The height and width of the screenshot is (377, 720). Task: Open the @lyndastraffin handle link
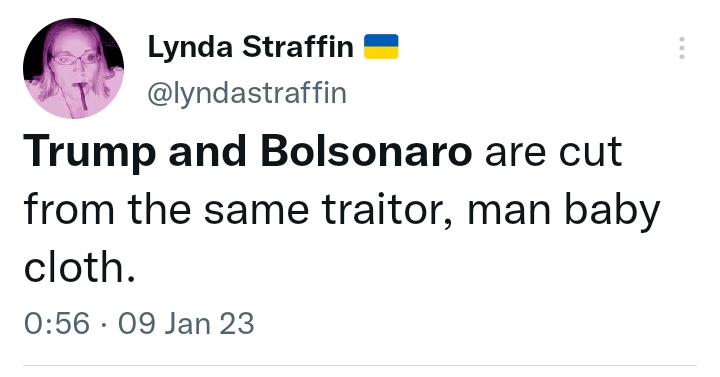(247, 93)
